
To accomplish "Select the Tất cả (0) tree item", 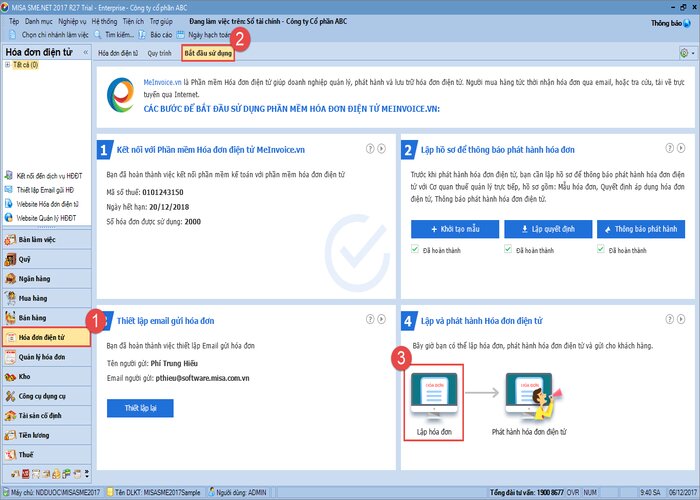I will click(x=25, y=65).
